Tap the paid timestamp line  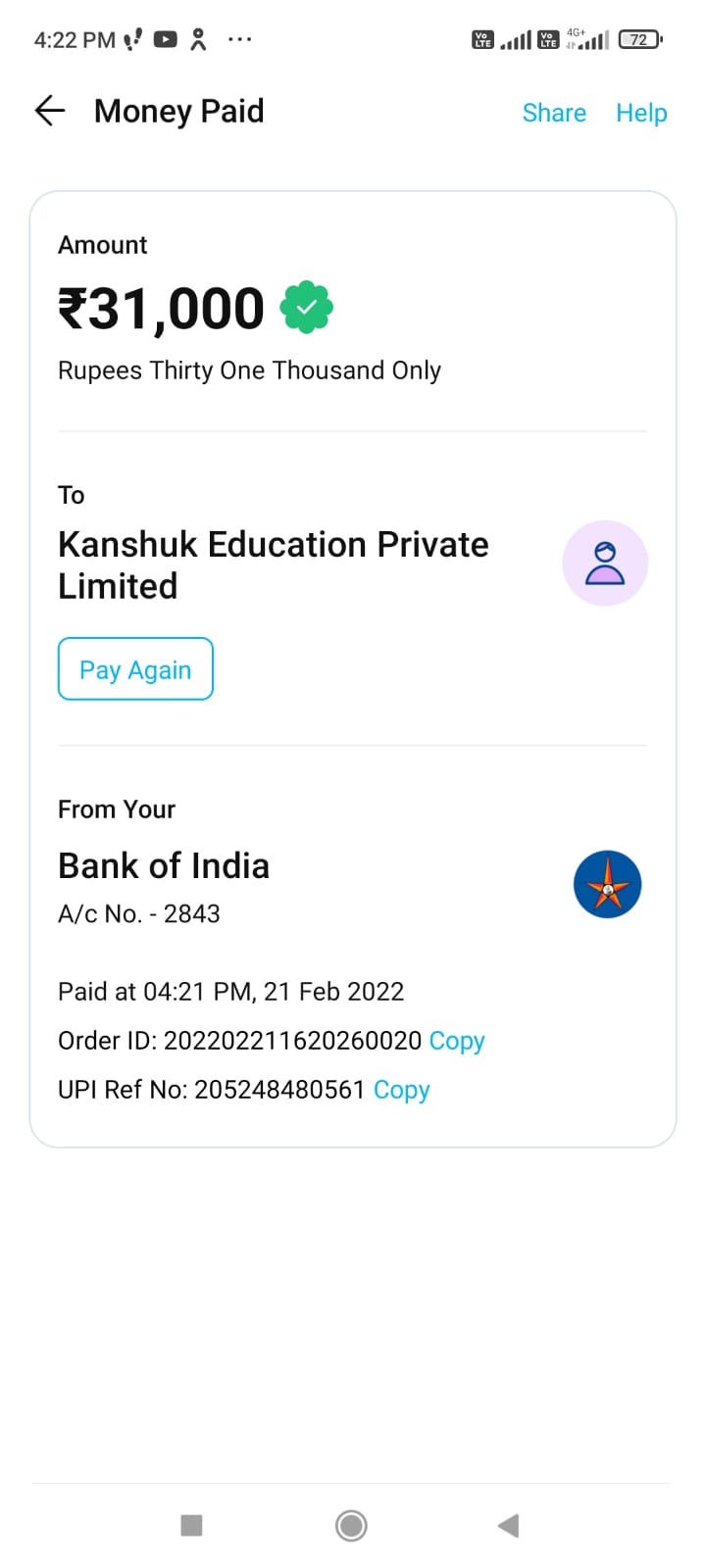click(x=230, y=992)
